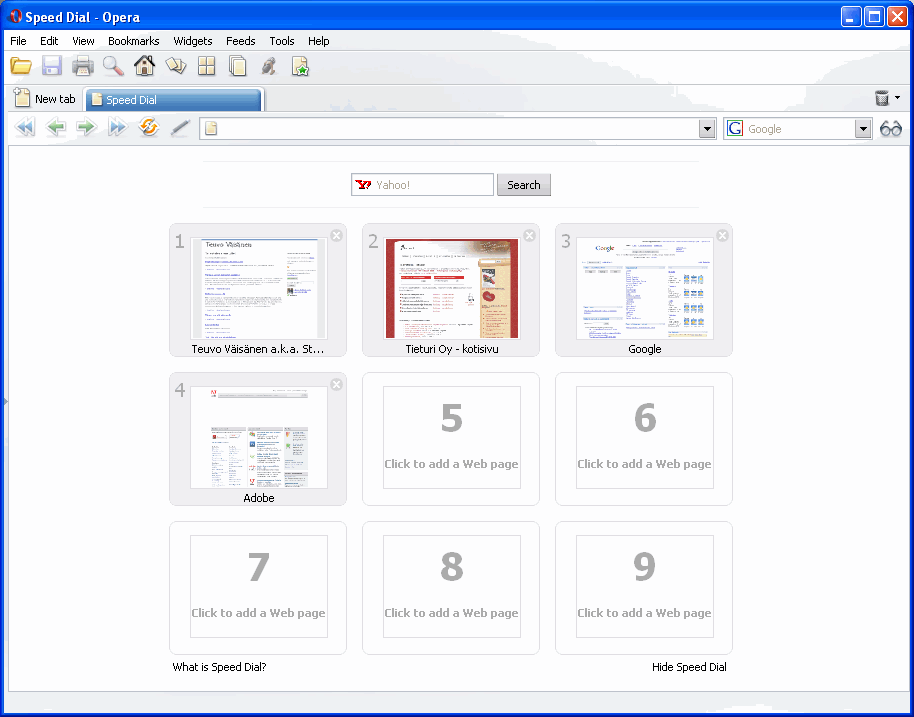This screenshot has height=717, width=914.
Task: Click the glasses view icon
Action: pos(890,129)
